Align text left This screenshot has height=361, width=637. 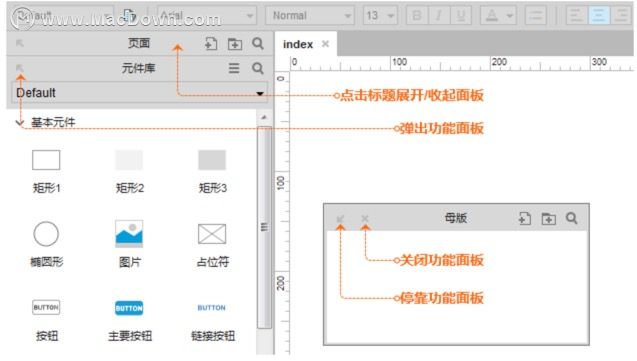tap(576, 15)
